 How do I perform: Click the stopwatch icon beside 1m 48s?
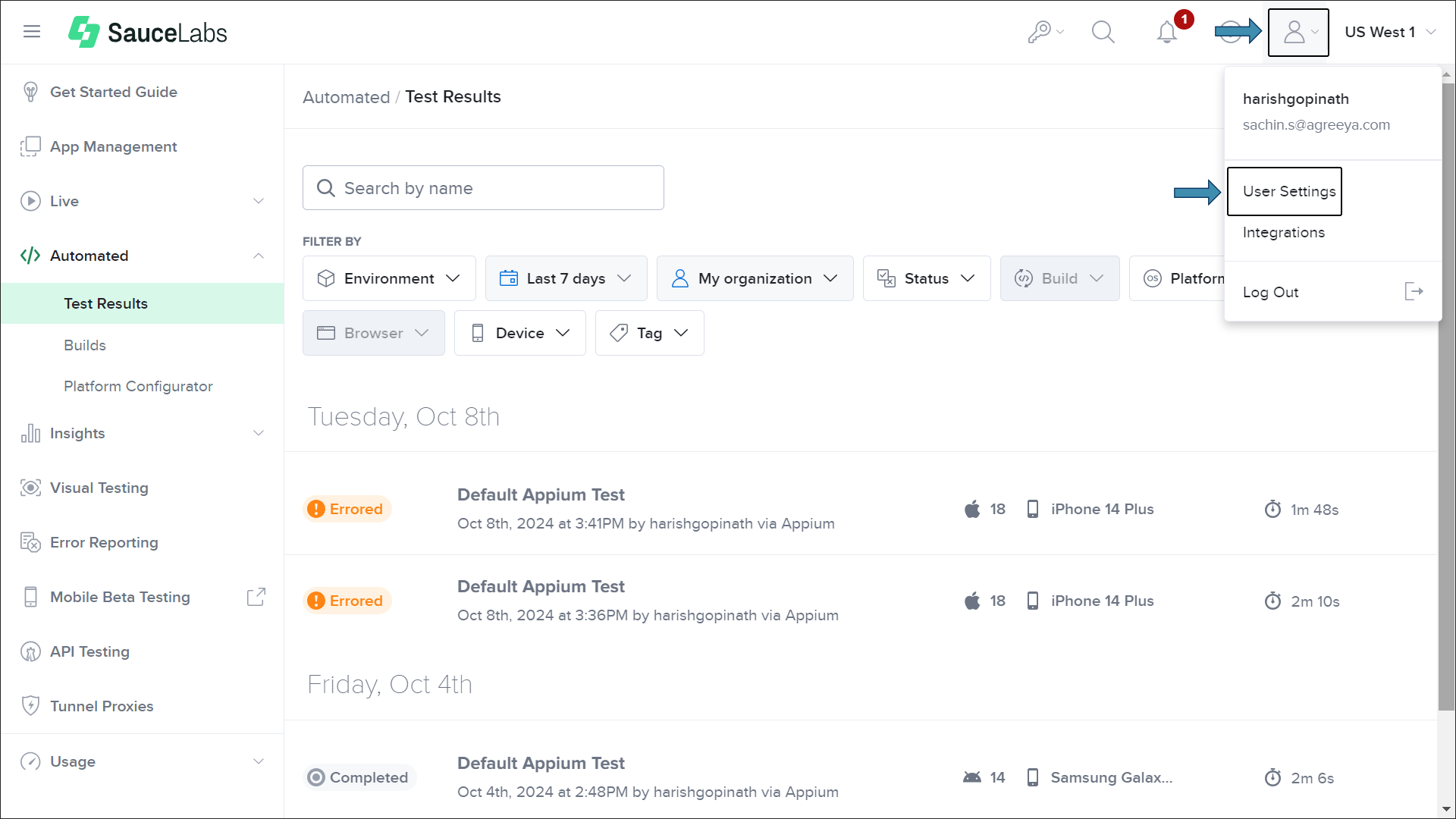[x=1272, y=509]
